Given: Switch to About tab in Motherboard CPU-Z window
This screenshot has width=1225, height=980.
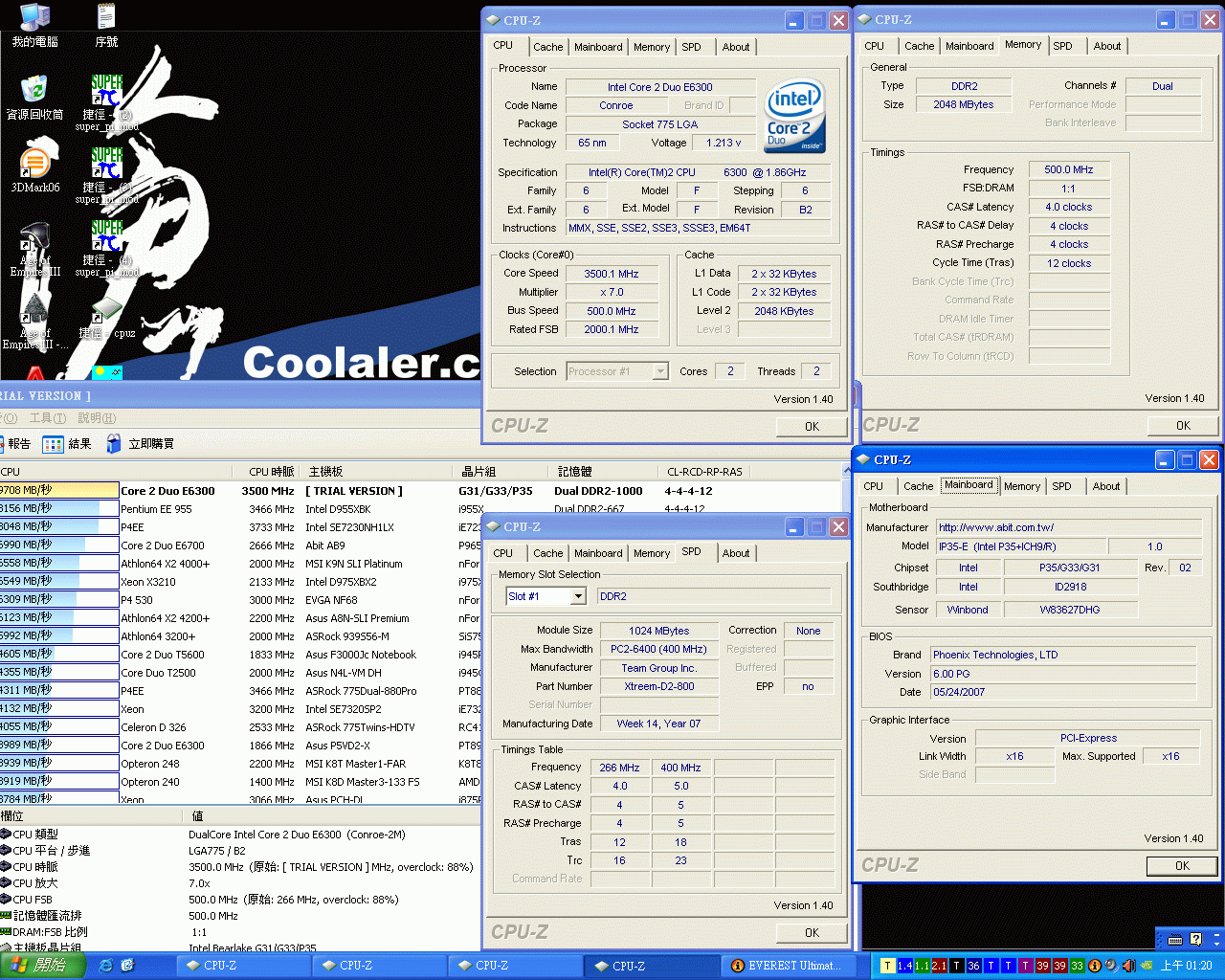Looking at the screenshot, I should tap(1106, 486).
